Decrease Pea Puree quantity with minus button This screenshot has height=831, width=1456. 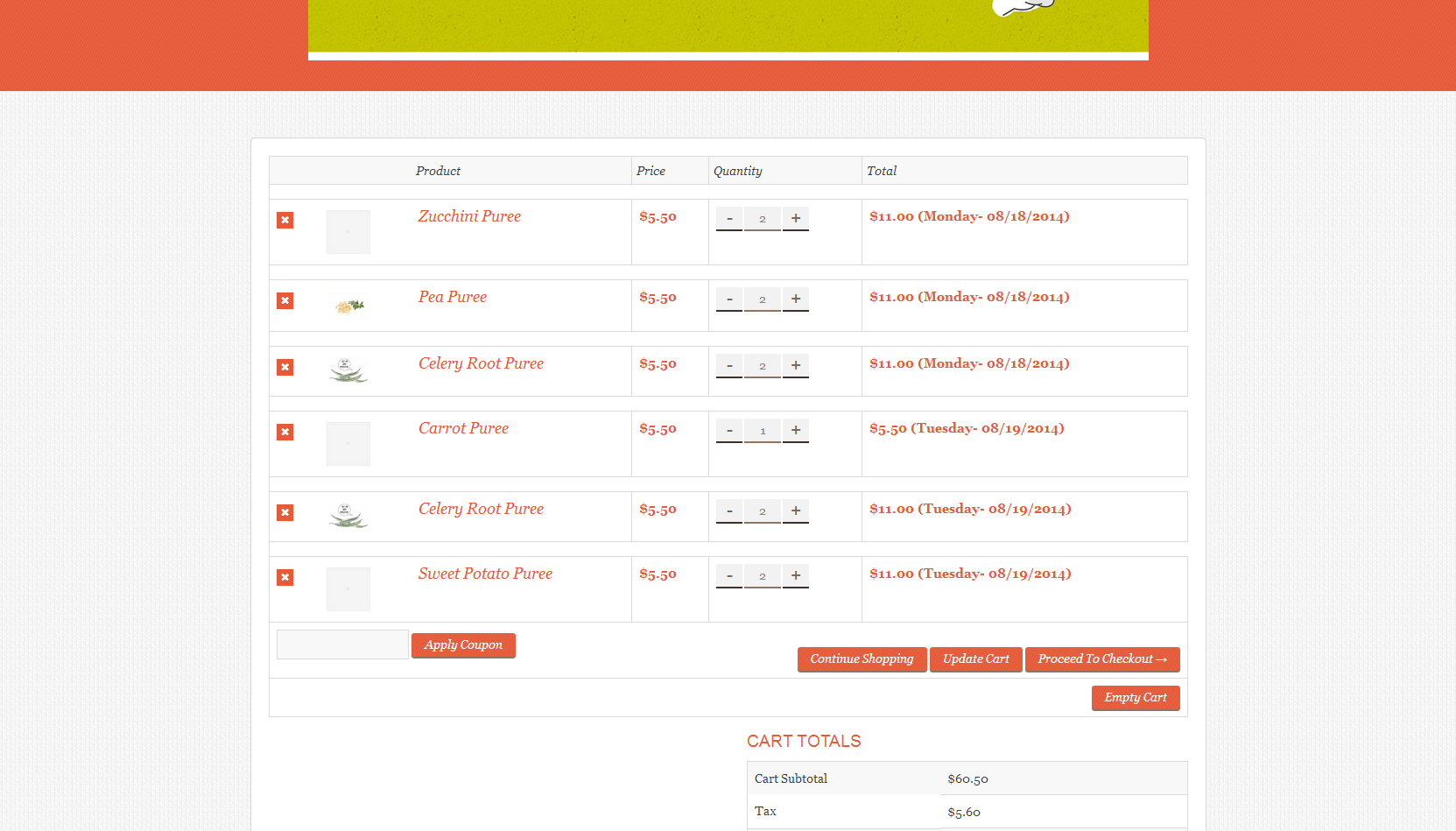[729, 299]
